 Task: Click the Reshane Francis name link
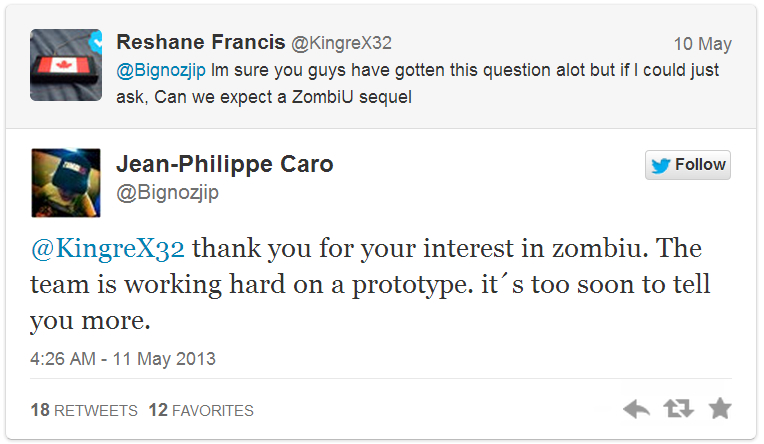coord(200,42)
